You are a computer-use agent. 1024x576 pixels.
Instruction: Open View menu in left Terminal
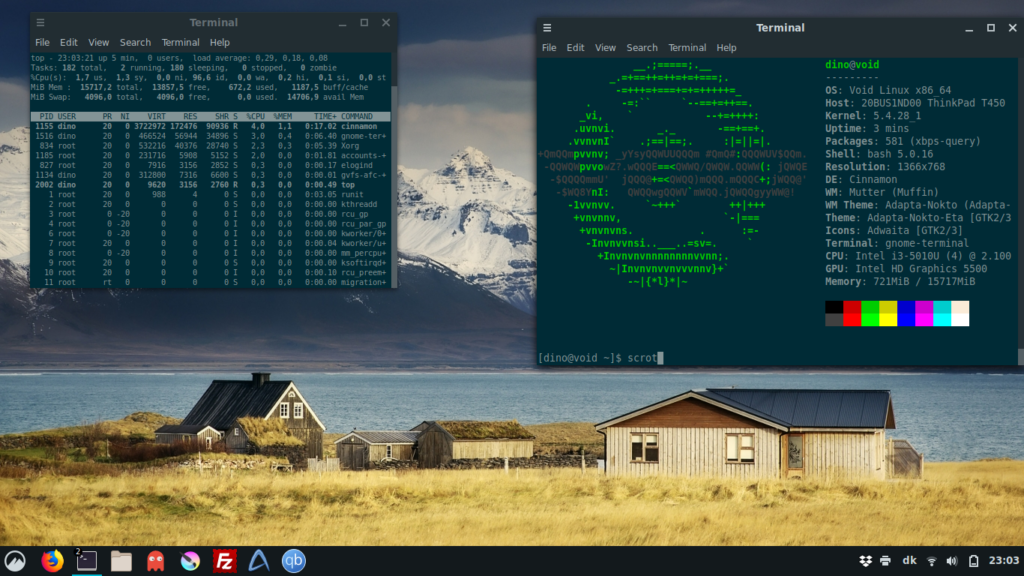[99, 42]
